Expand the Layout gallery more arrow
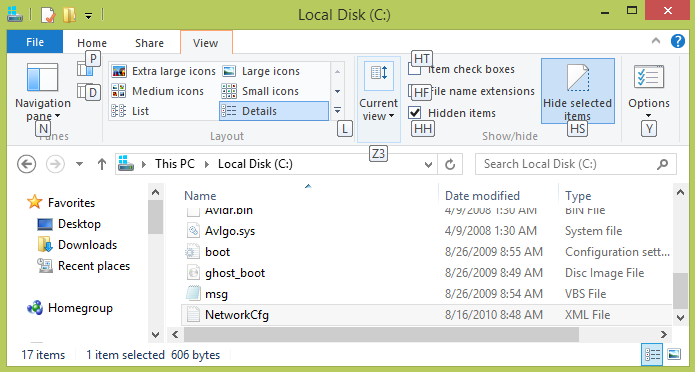The image size is (695, 372). 337,110
